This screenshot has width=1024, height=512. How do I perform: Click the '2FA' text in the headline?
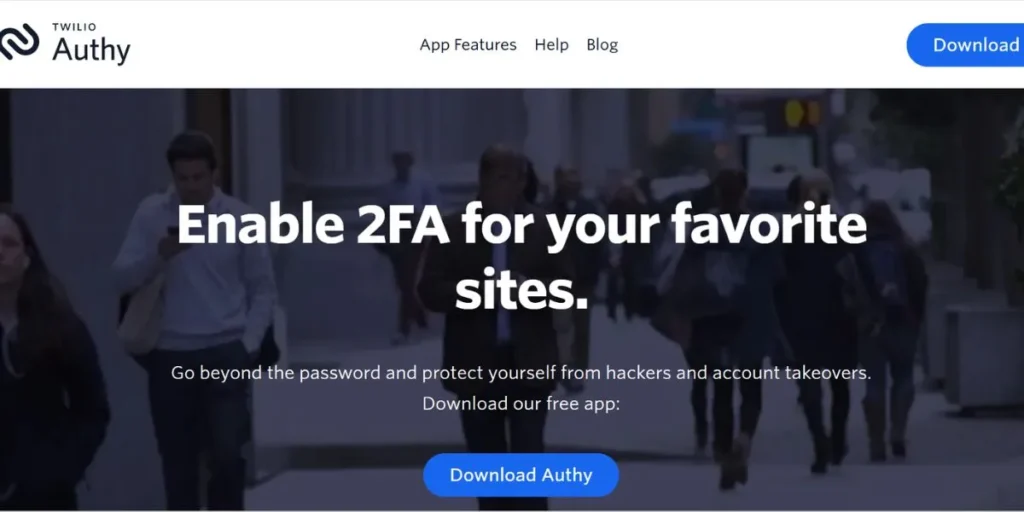coord(401,226)
